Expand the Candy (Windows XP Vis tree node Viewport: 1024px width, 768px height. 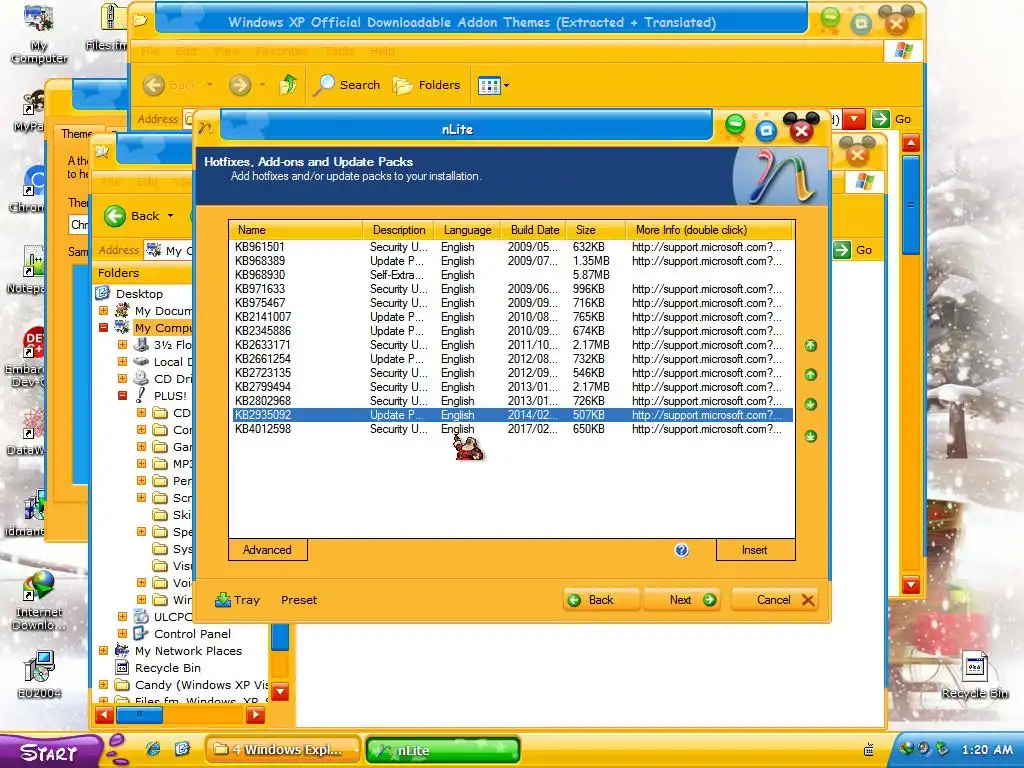tap(103, 684)
